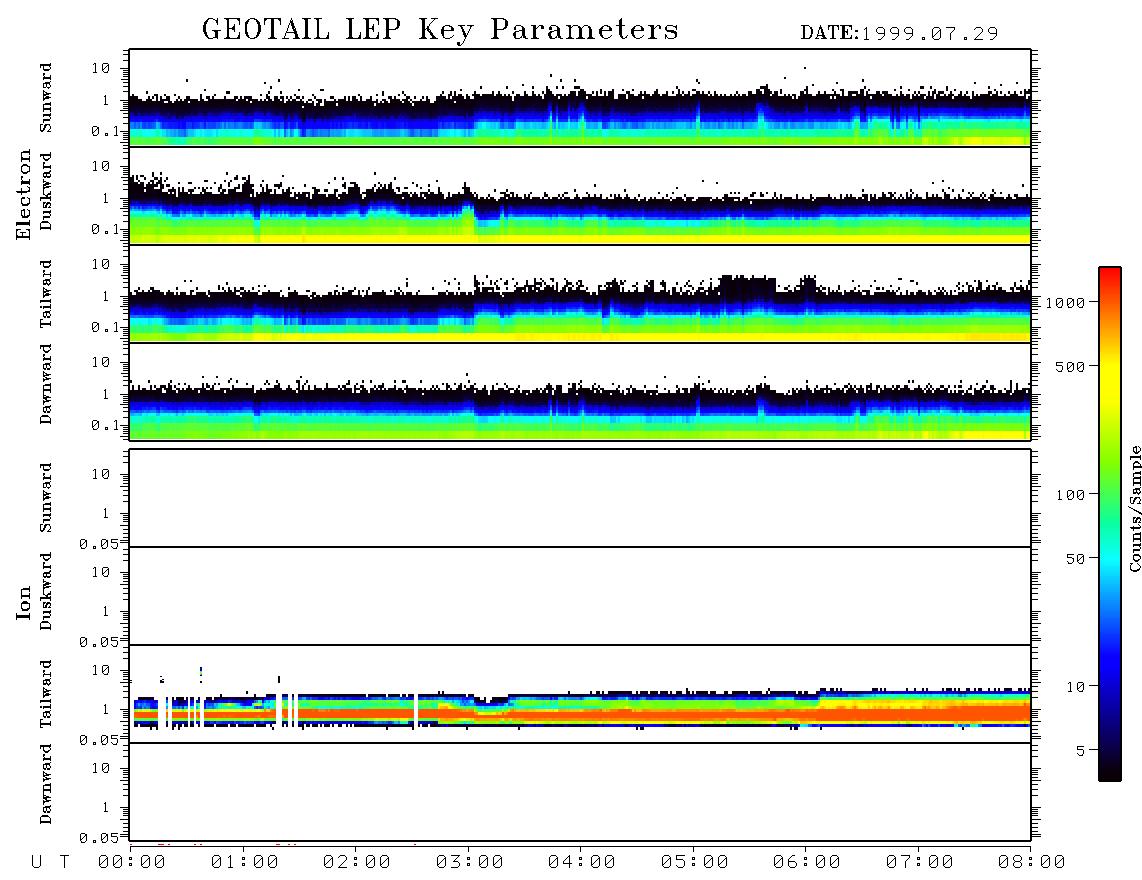Click the Ion Tailward panel label
The image size is (1142, 880).
tap(46, 694)
